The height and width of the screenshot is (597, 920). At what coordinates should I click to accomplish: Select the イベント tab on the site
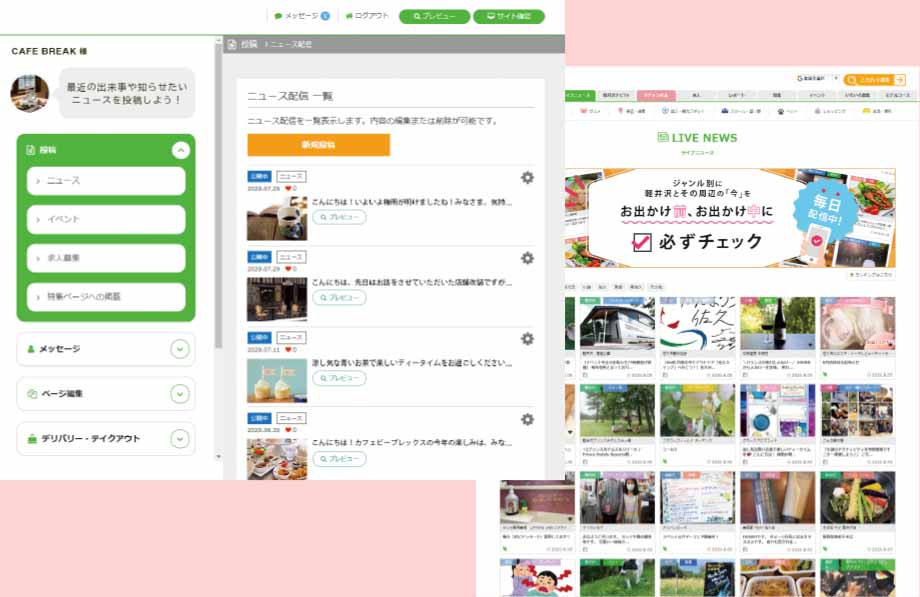pos(816,95)
